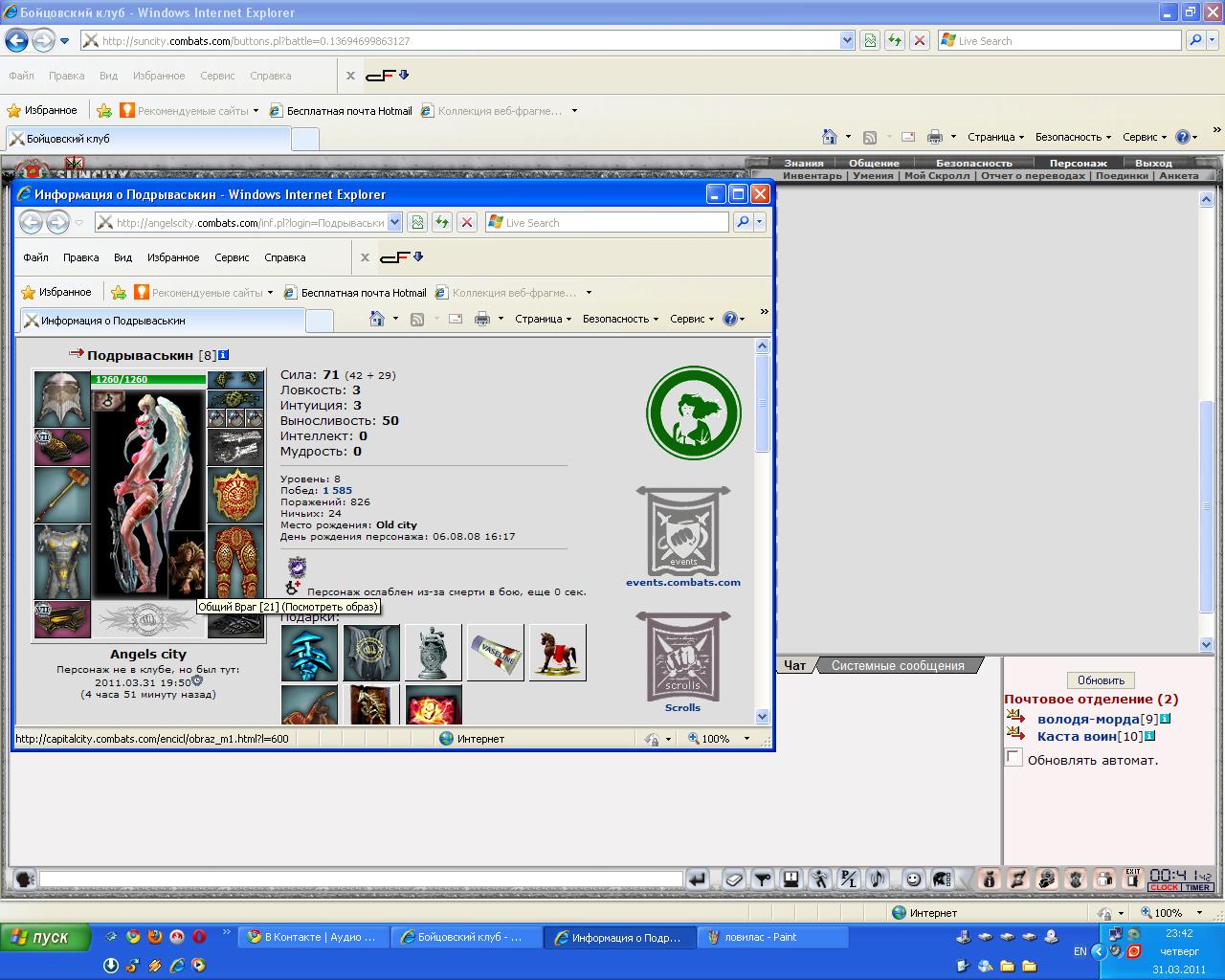The image size is (1225, 980).
Task: Open the blue mushroom gift icon
Action: 309,652
